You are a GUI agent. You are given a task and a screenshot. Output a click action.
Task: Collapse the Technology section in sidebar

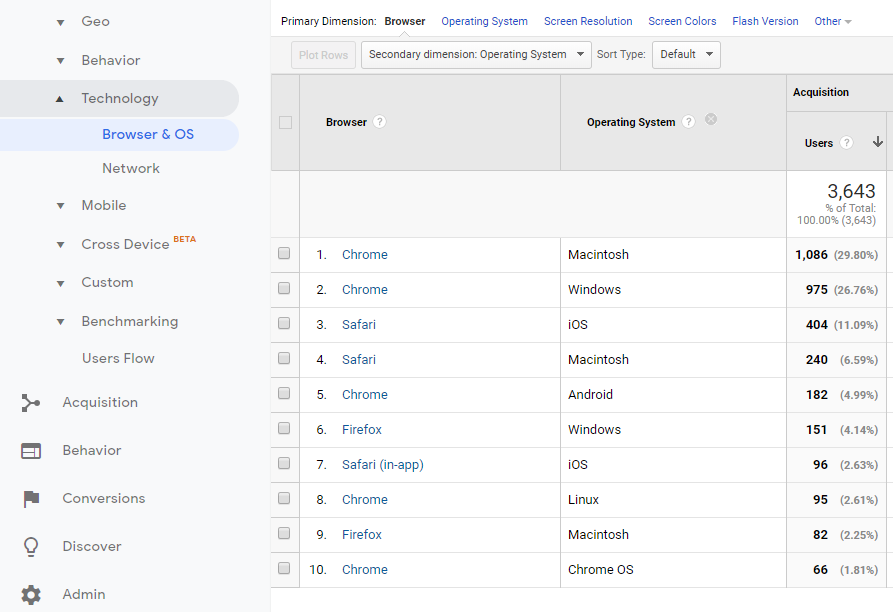[60, 99]
